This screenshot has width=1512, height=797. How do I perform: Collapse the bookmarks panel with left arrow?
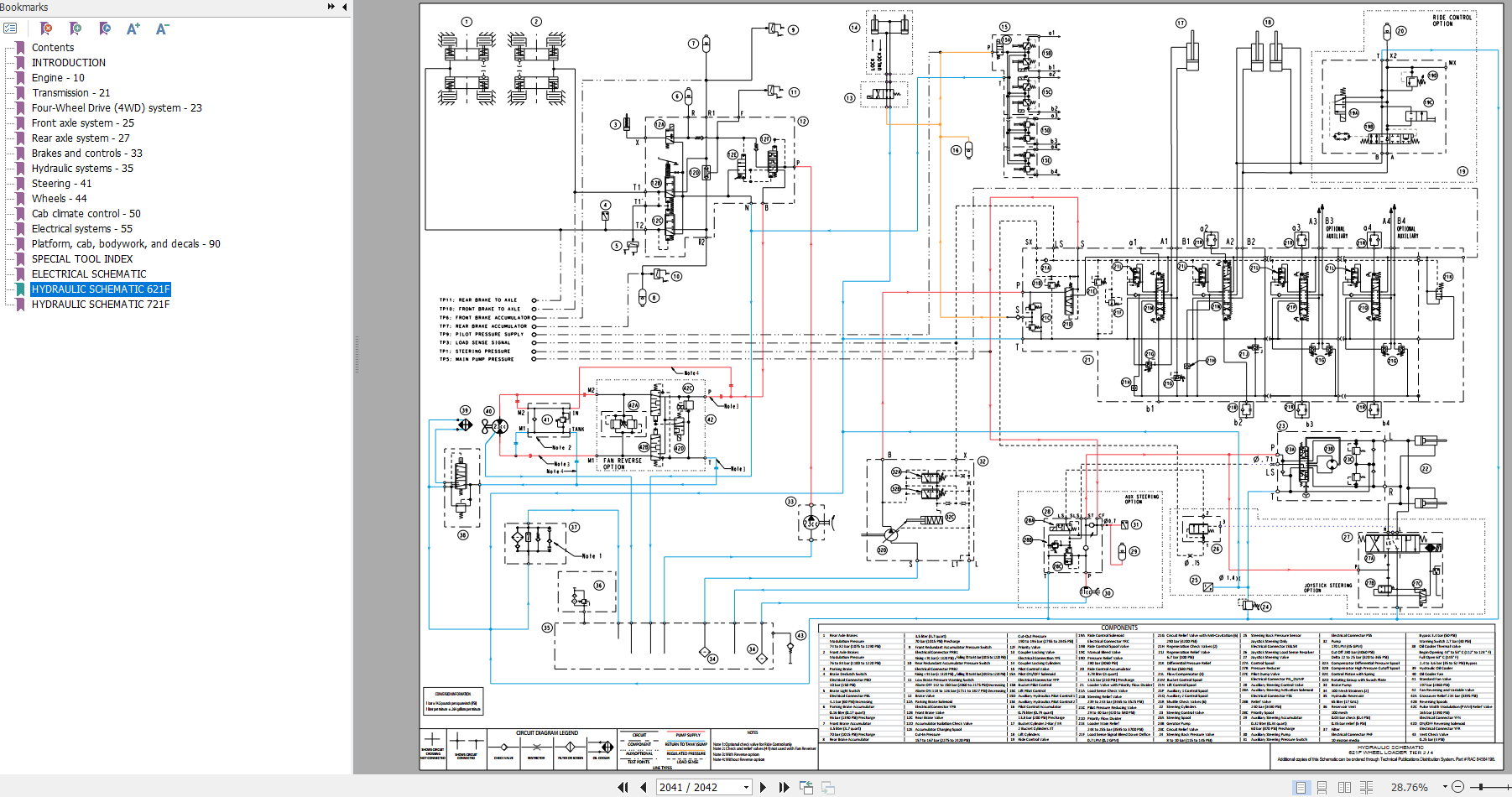point(344,7)
